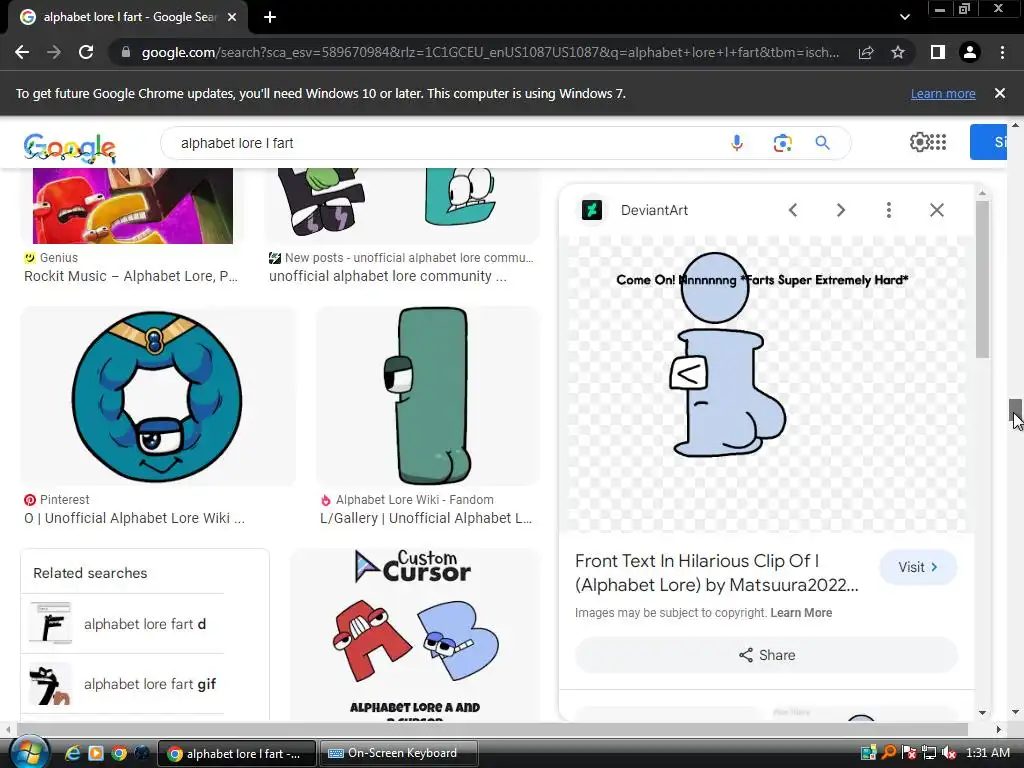This screenshot has height=768, width=1024.
Task: Open the Chrome profile menu
Action: (970, 52)
